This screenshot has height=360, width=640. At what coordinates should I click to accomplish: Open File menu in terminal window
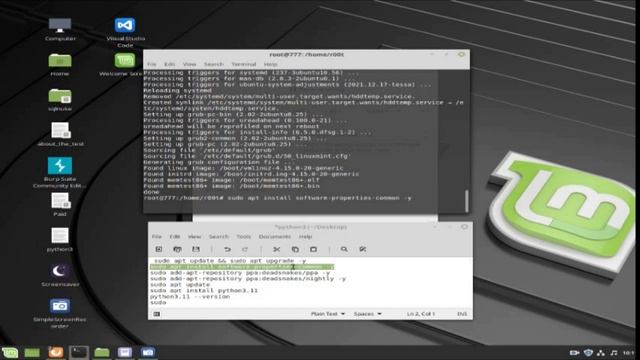click(x=151, y=64)
